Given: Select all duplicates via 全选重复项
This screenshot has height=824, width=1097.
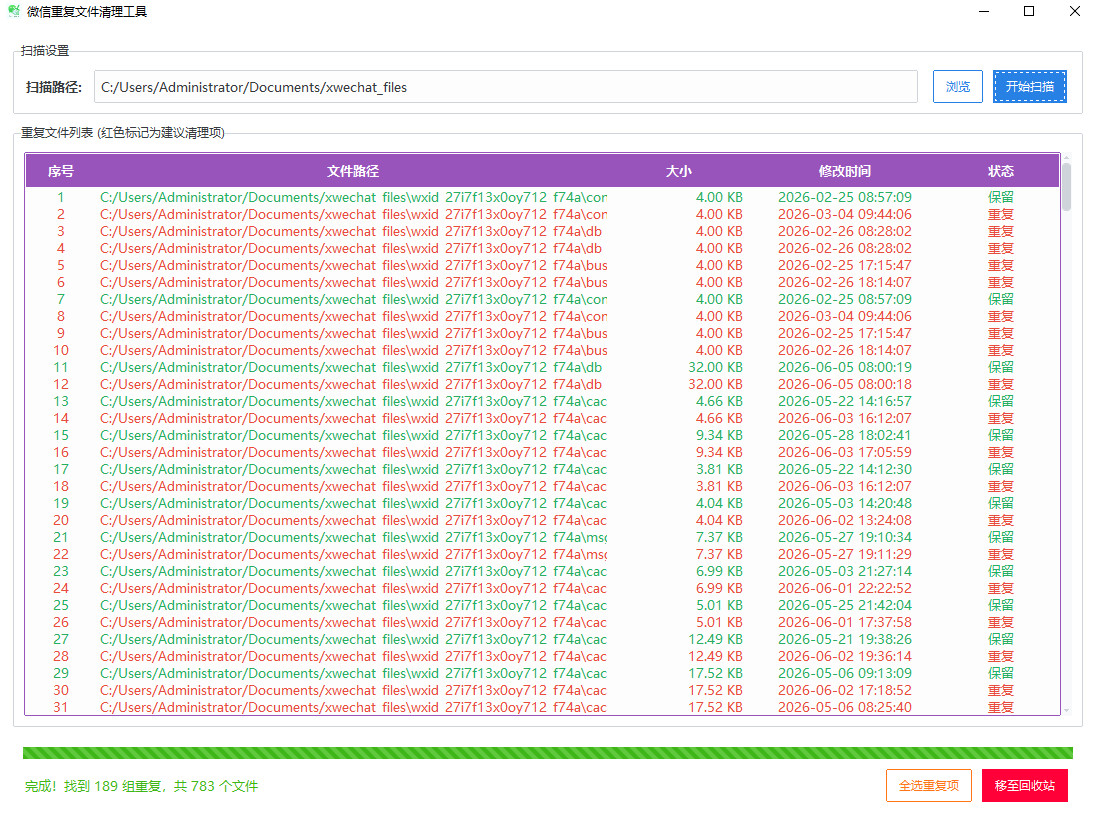Looking at the screenshot, I should click(928, 786).
